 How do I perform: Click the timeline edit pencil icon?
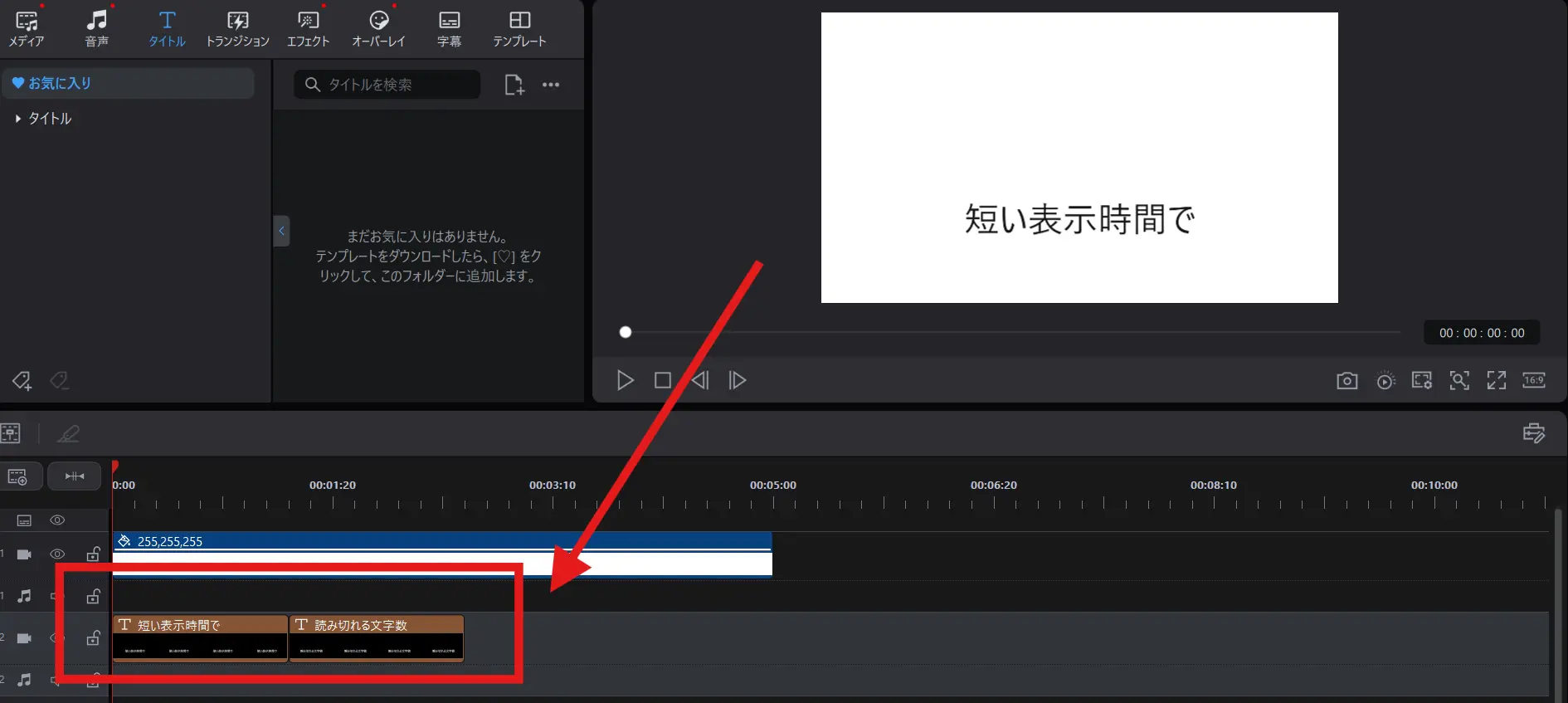(68, 433)
